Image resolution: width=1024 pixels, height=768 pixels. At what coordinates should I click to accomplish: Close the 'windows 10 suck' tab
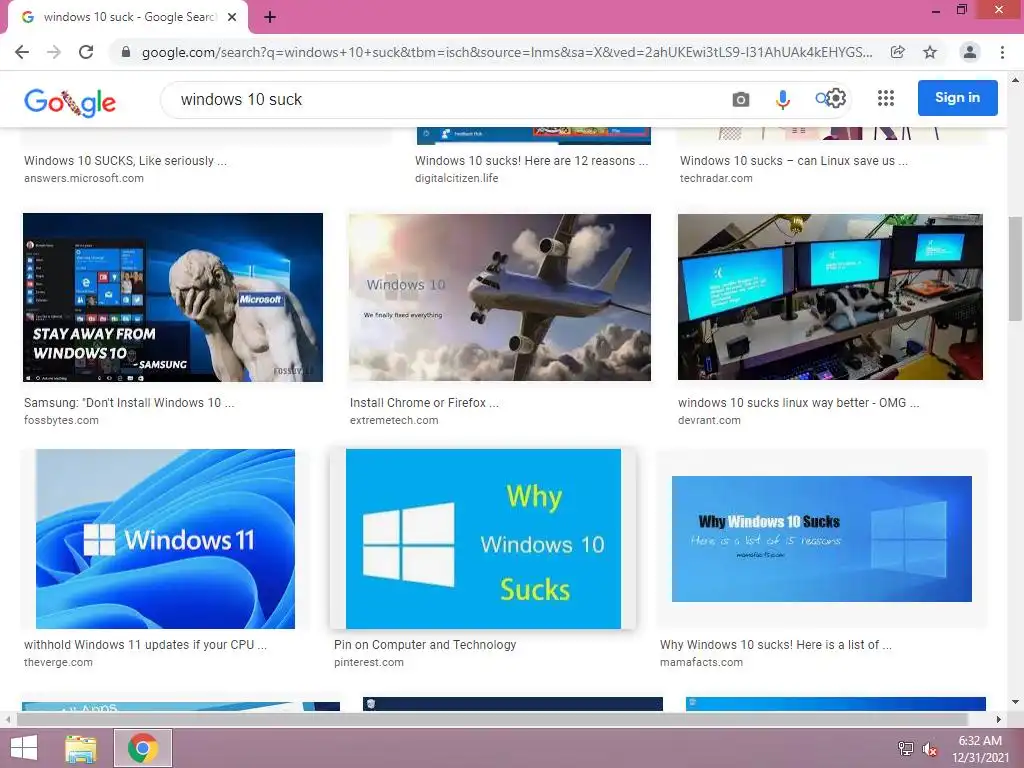[x=232, y=17]
